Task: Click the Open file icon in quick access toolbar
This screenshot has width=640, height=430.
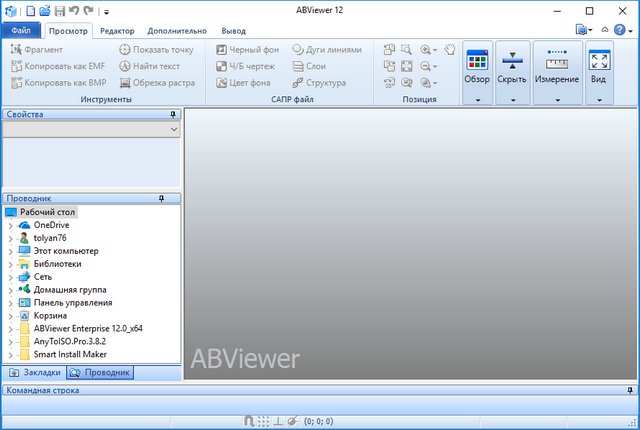Action: coord(45,11)
